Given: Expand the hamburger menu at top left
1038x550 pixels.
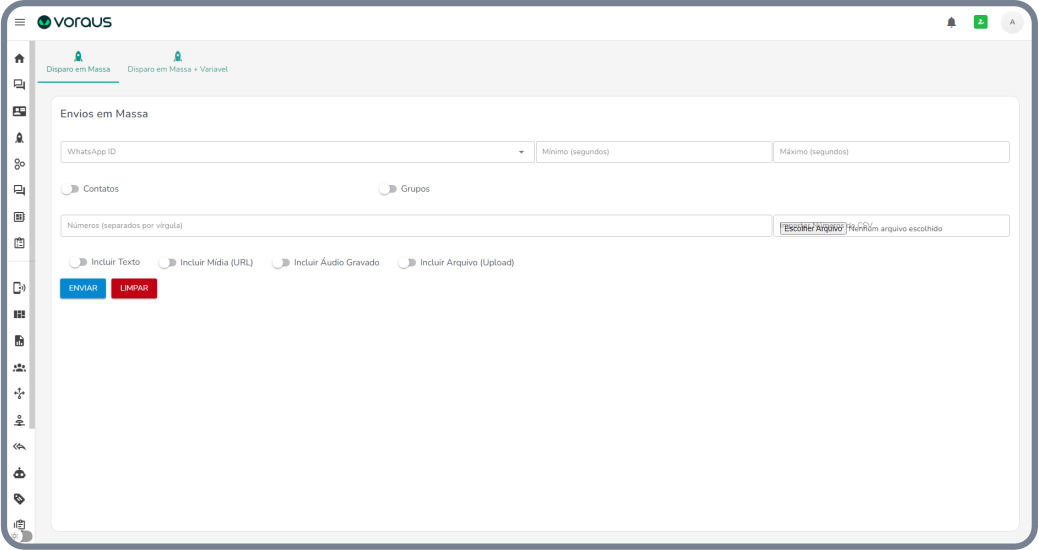Looking at the screenshot, I should point(19,22).
